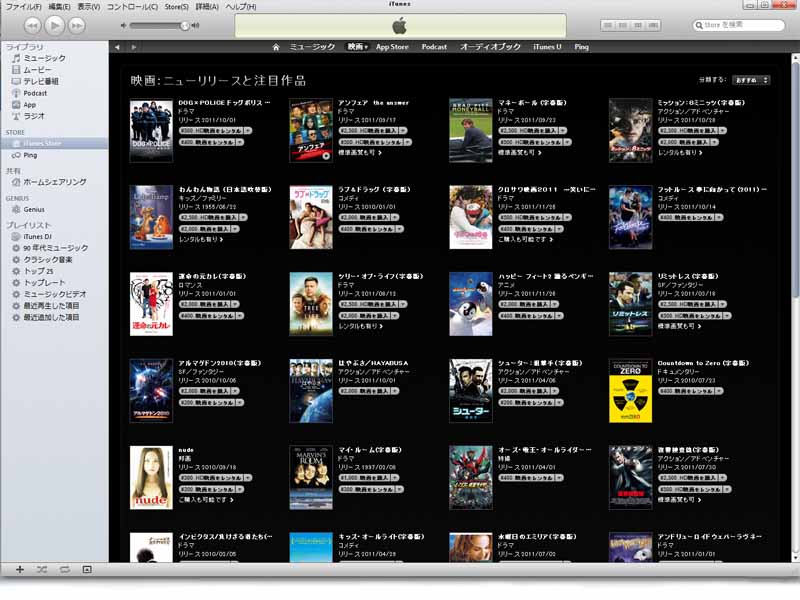Click the next track forward button

(x=77, y=26)
